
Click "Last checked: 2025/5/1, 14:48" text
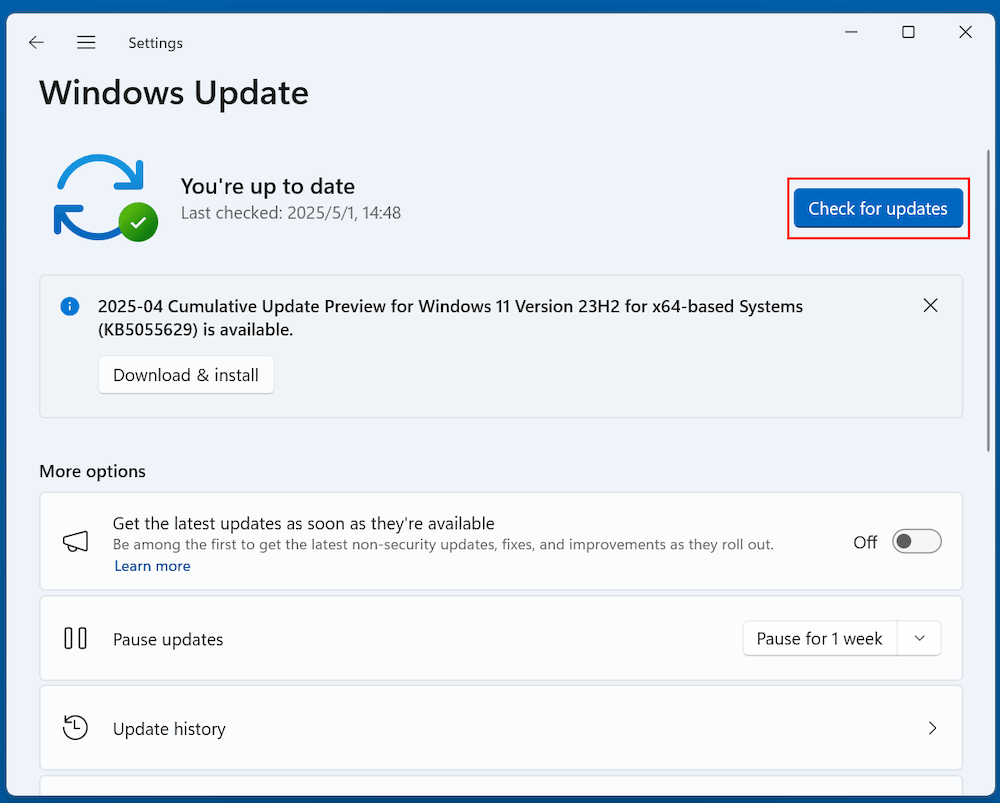click(291, 213)
